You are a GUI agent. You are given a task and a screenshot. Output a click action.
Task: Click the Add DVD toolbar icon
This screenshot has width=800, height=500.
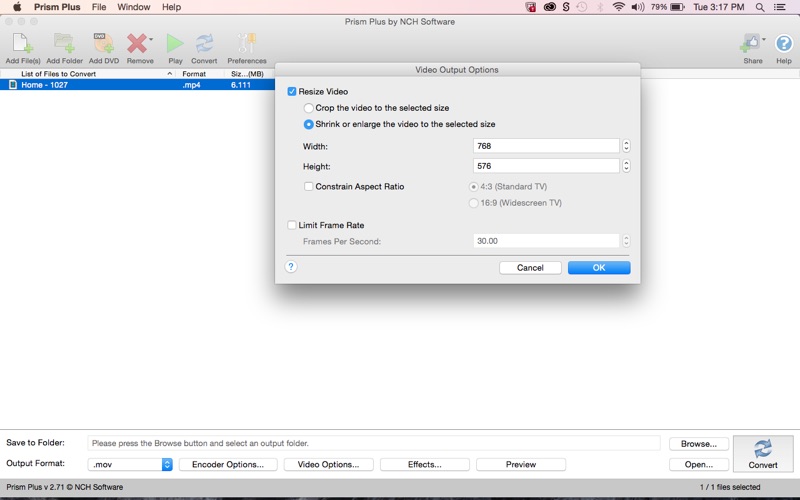[104, 44]
